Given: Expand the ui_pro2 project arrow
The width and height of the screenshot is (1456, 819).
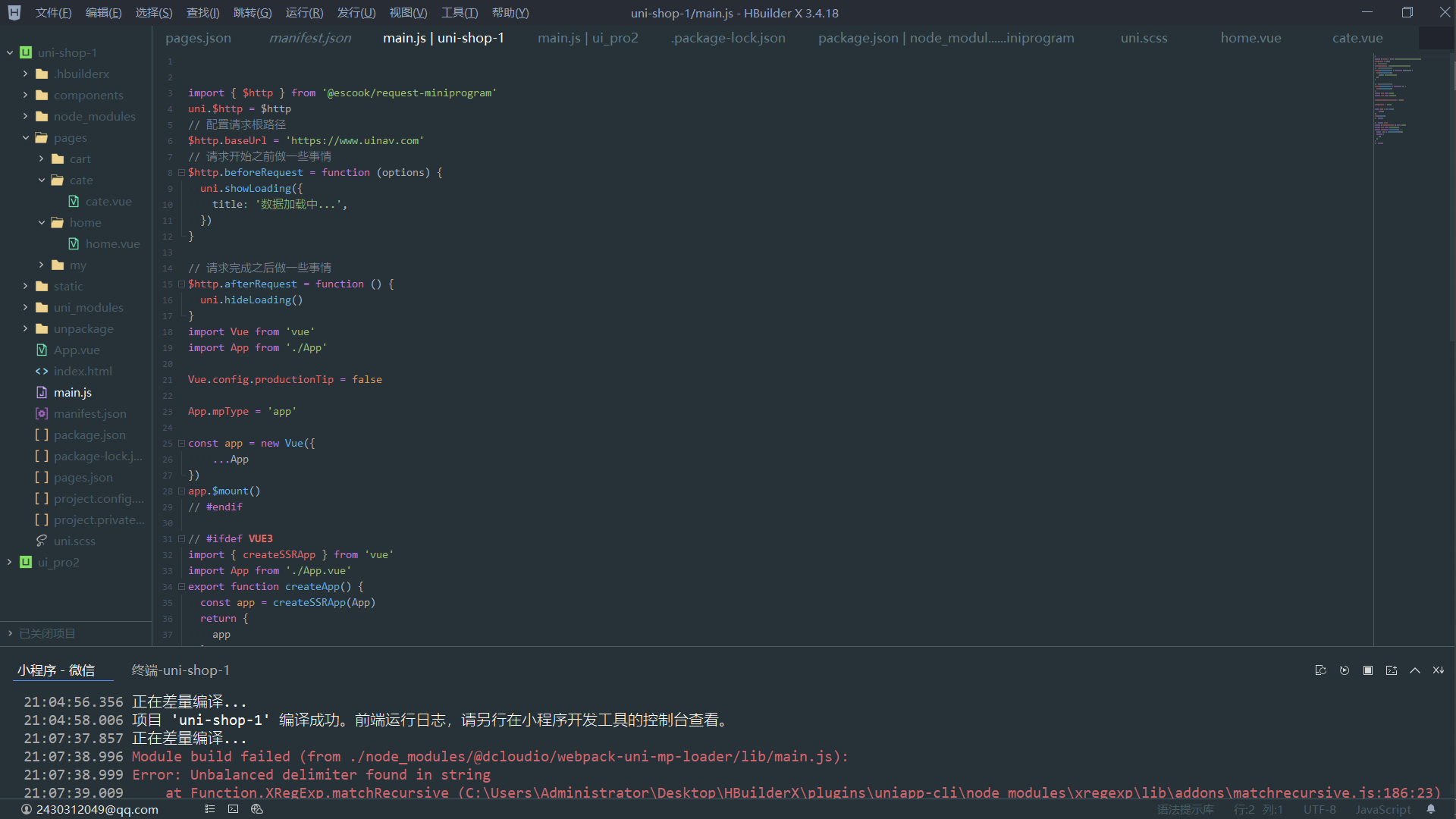Looking at the screenshot, I should [10, 562].
